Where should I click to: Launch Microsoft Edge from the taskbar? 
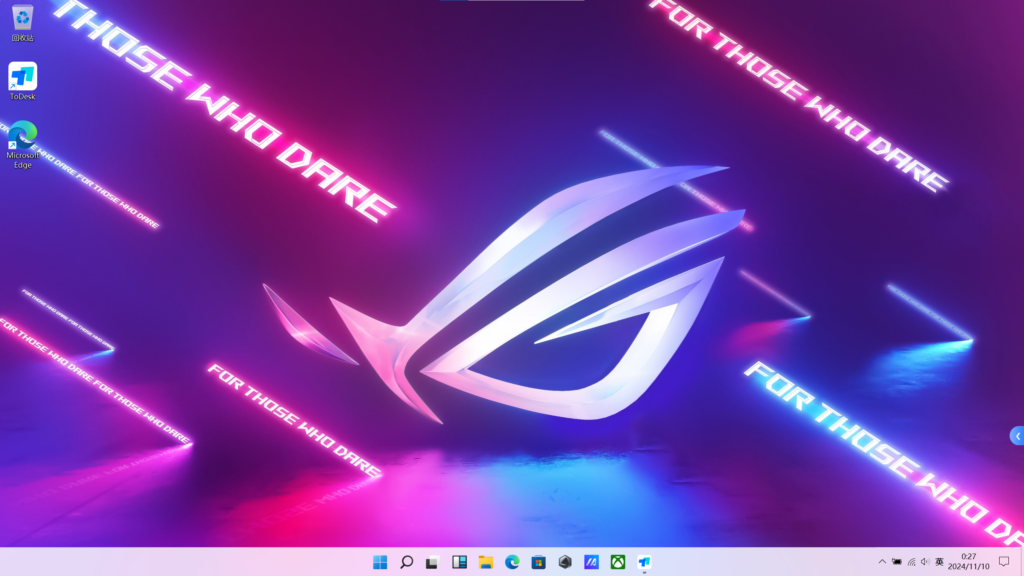[513, 562]
